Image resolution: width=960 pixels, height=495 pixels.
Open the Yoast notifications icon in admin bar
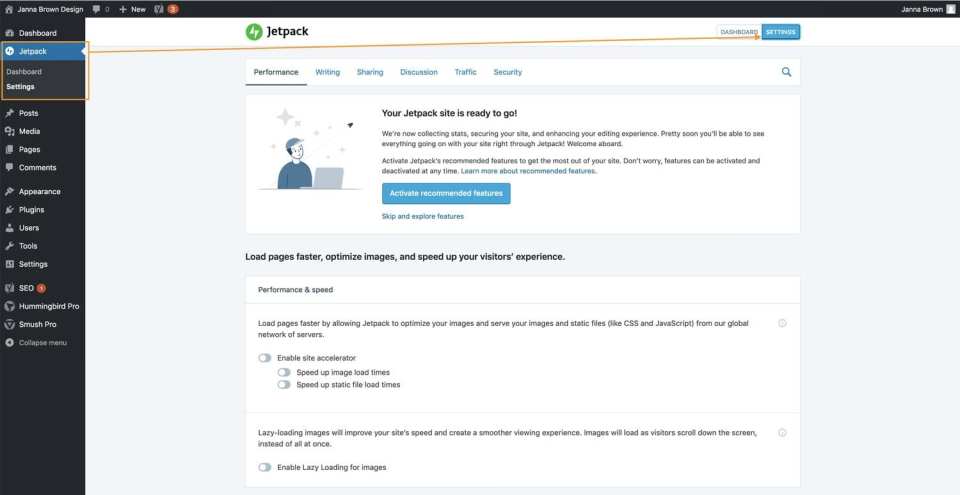tap(159, 9)
